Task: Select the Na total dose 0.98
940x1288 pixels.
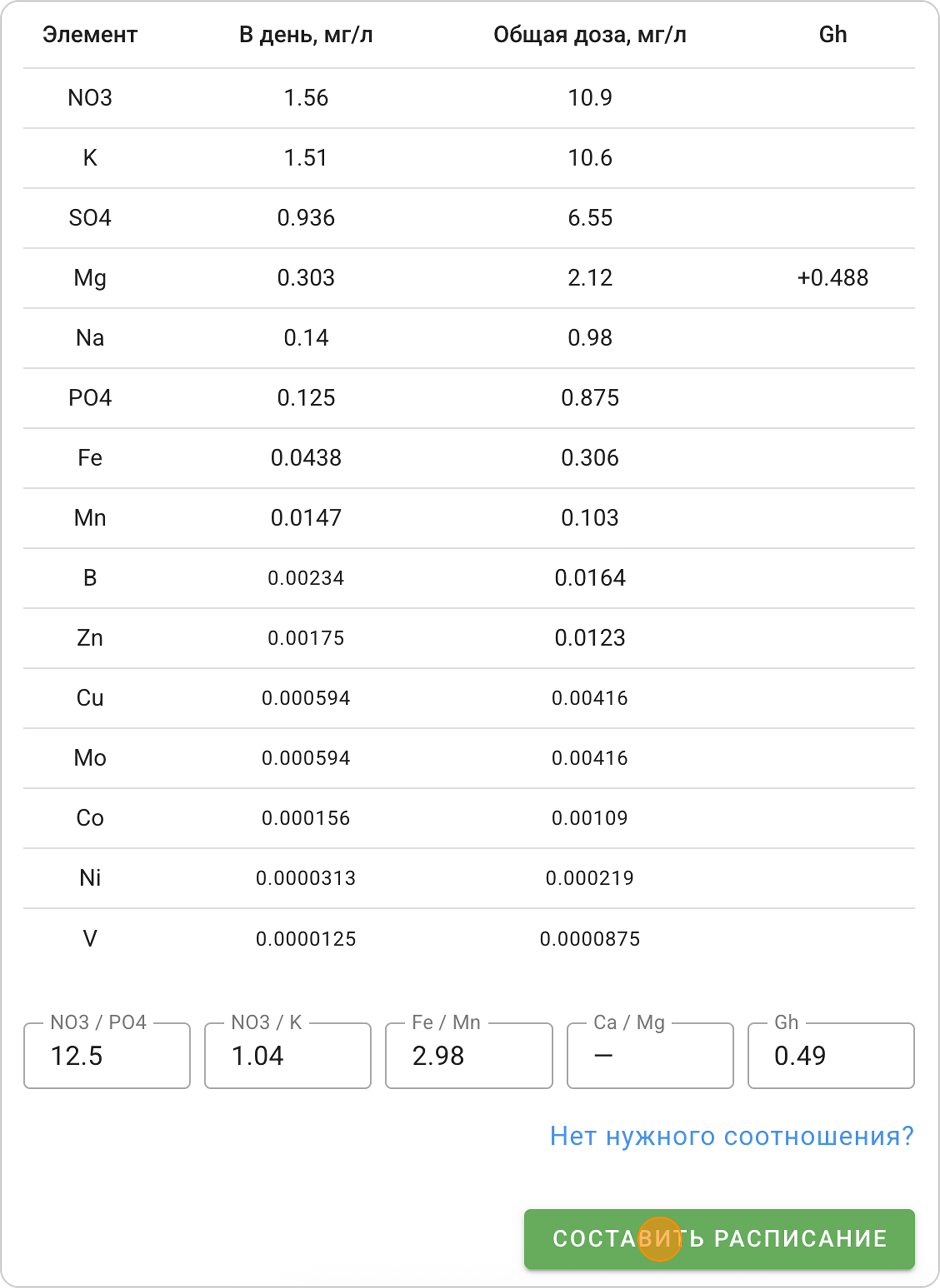Action: 589,338
